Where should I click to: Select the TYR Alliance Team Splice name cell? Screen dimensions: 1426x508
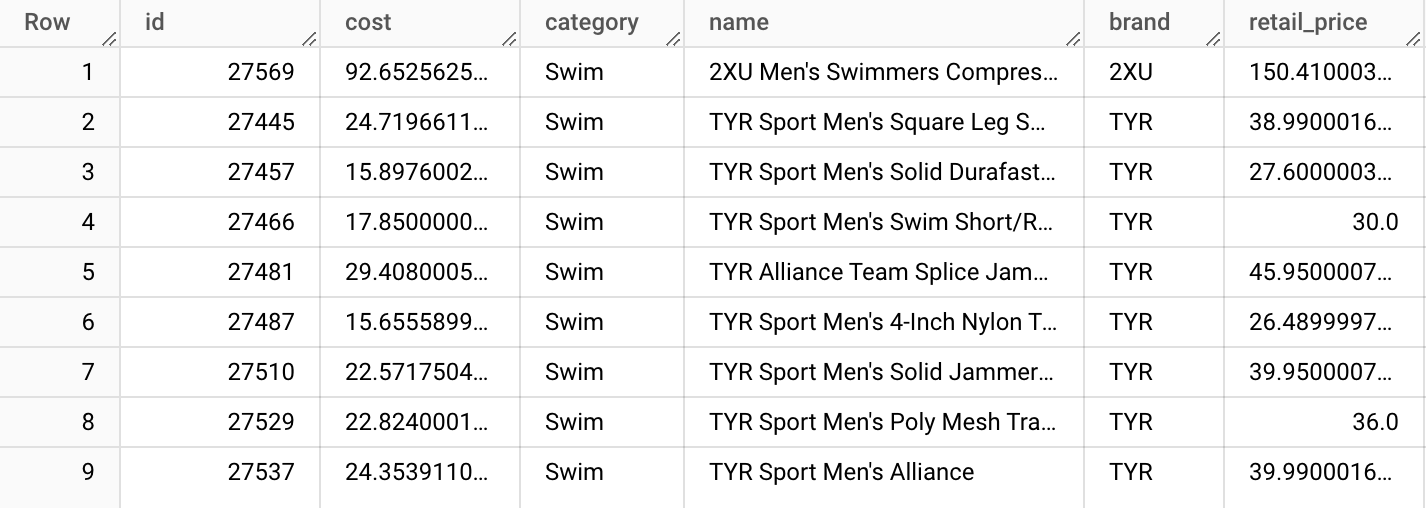click(882, 272)
